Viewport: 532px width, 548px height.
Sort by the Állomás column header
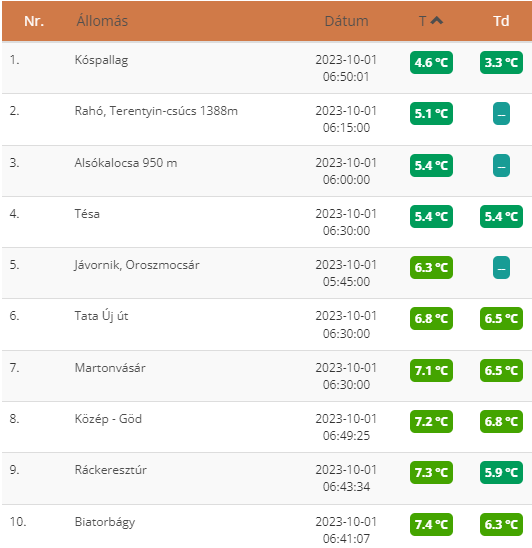click(x=102, y=21)
